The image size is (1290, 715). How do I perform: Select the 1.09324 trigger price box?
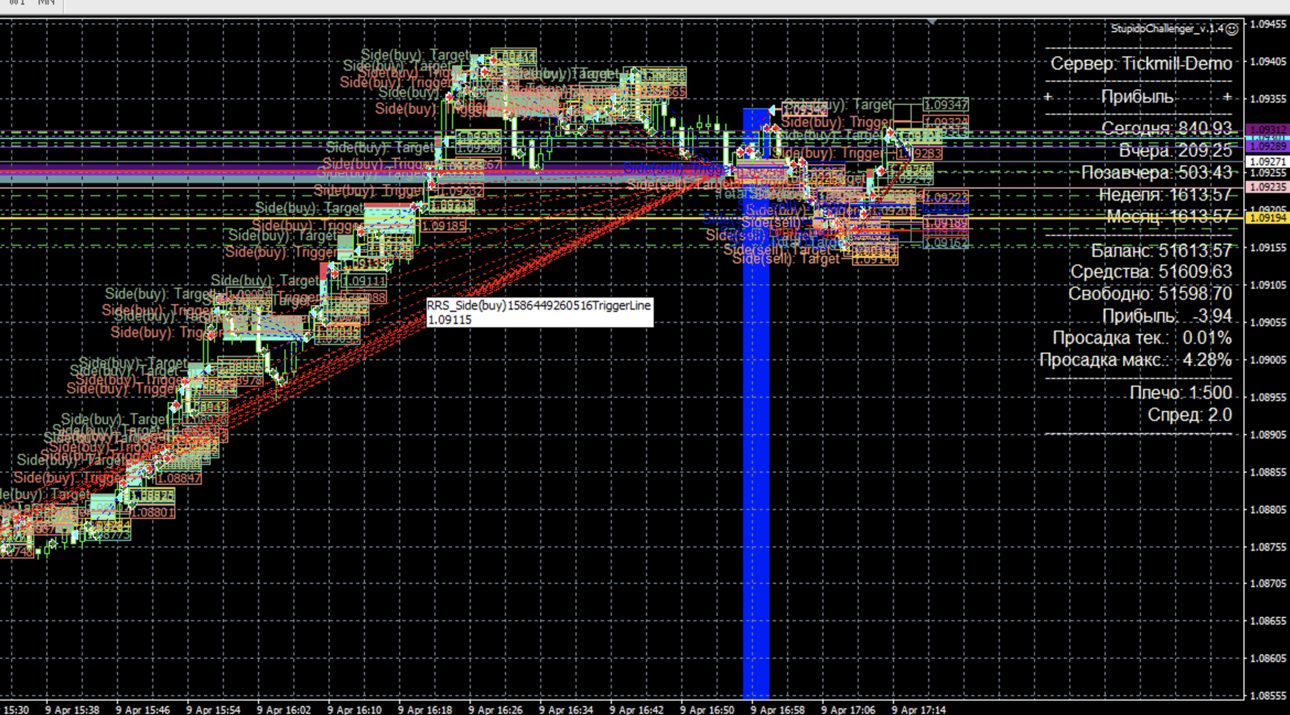(x=945, y=123)
